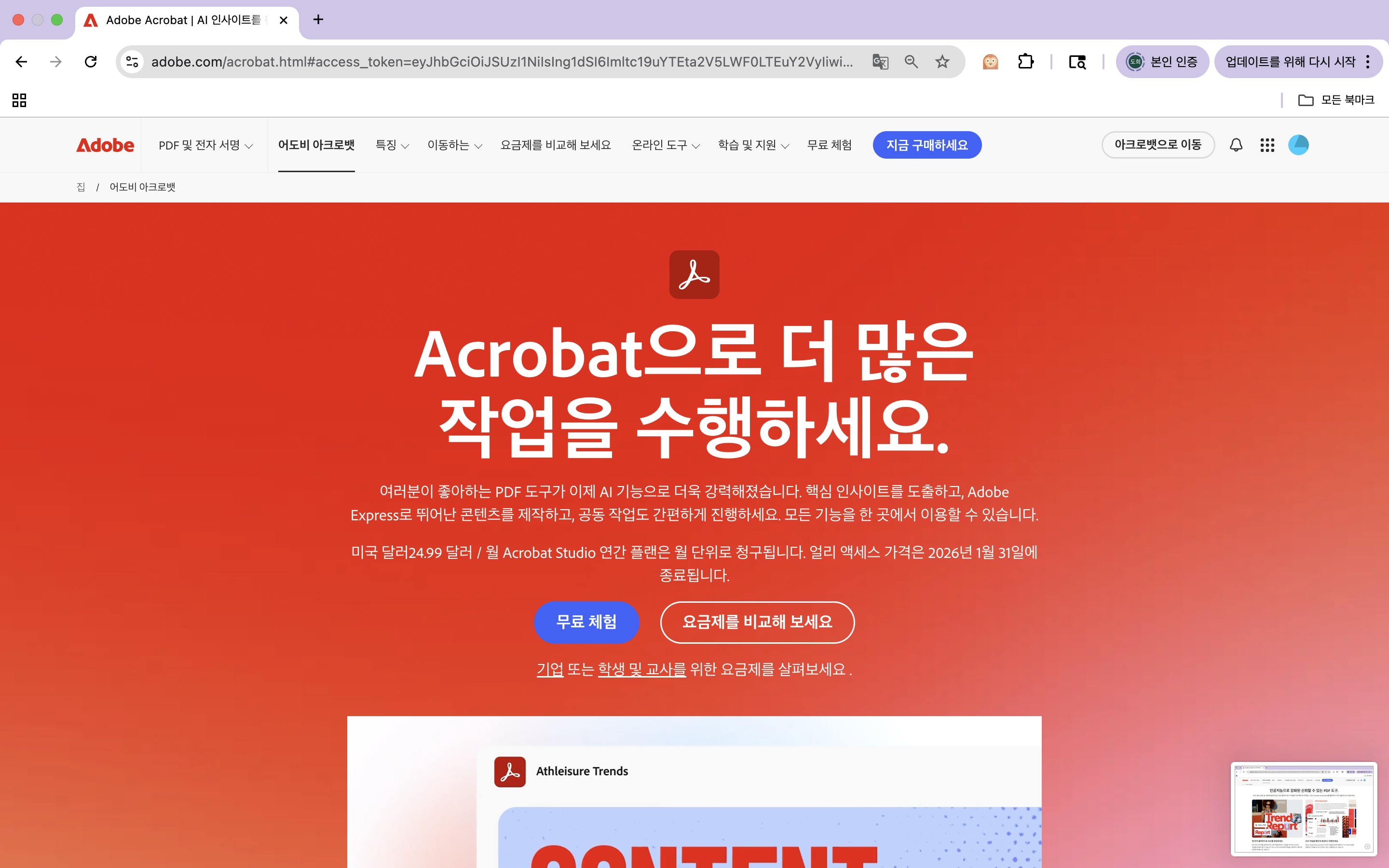Click the Google Translate icon in address bar
Screen dimensions: 1389x868
880,61
